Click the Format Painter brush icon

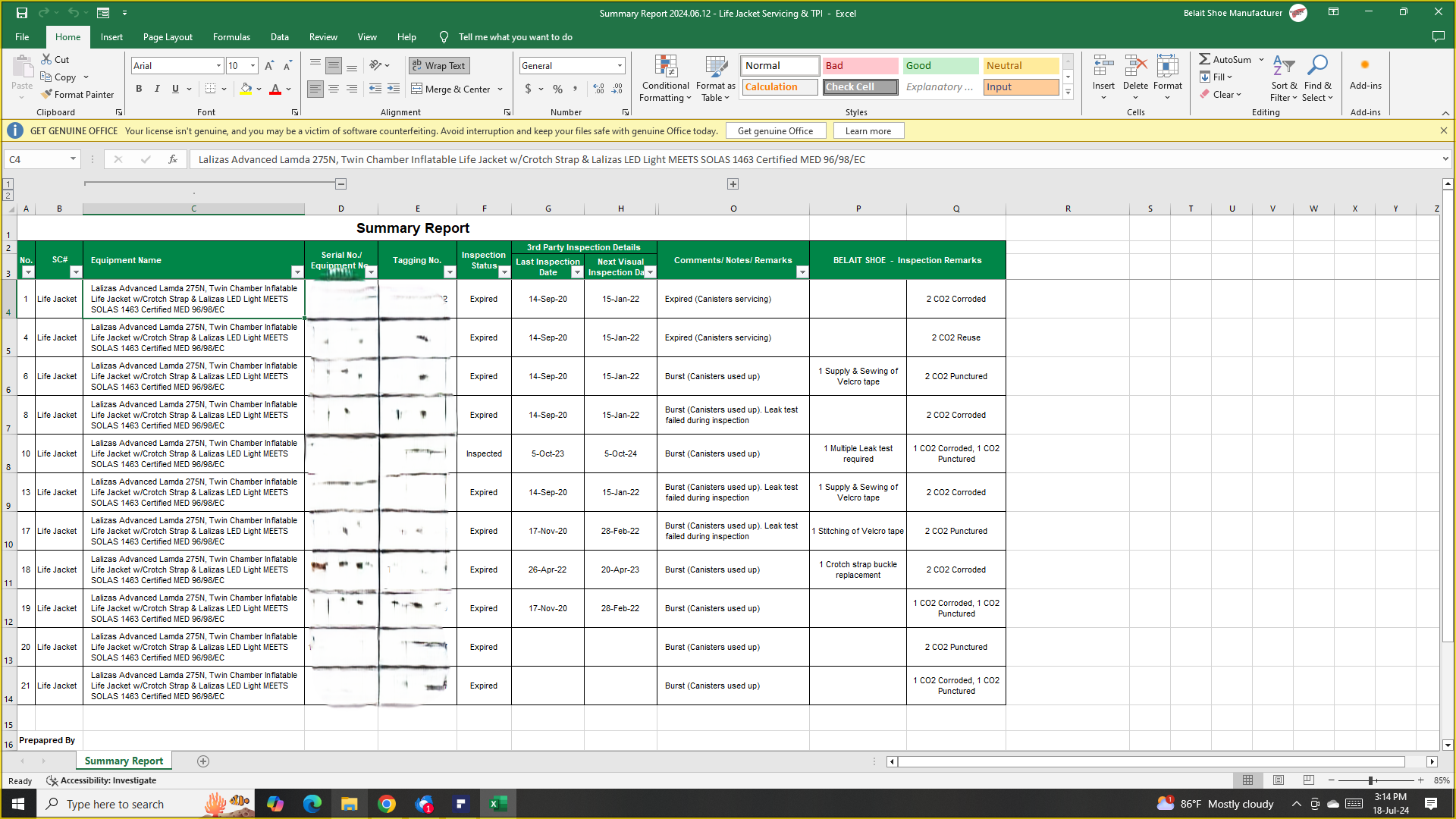click(47, 94)
